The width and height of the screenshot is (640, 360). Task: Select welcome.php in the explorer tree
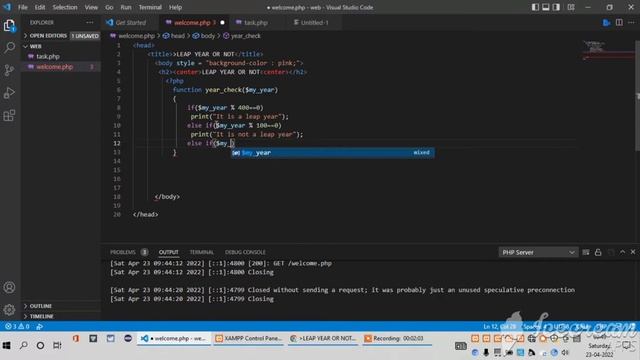[61, 67]
